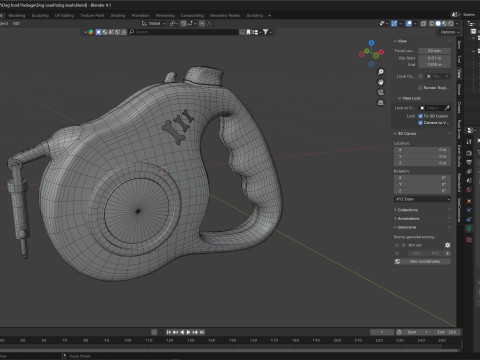Viewport: 480px width, 360px height.
Task: Click the highlighted blue asset bar icon
Action: [98, 32]
